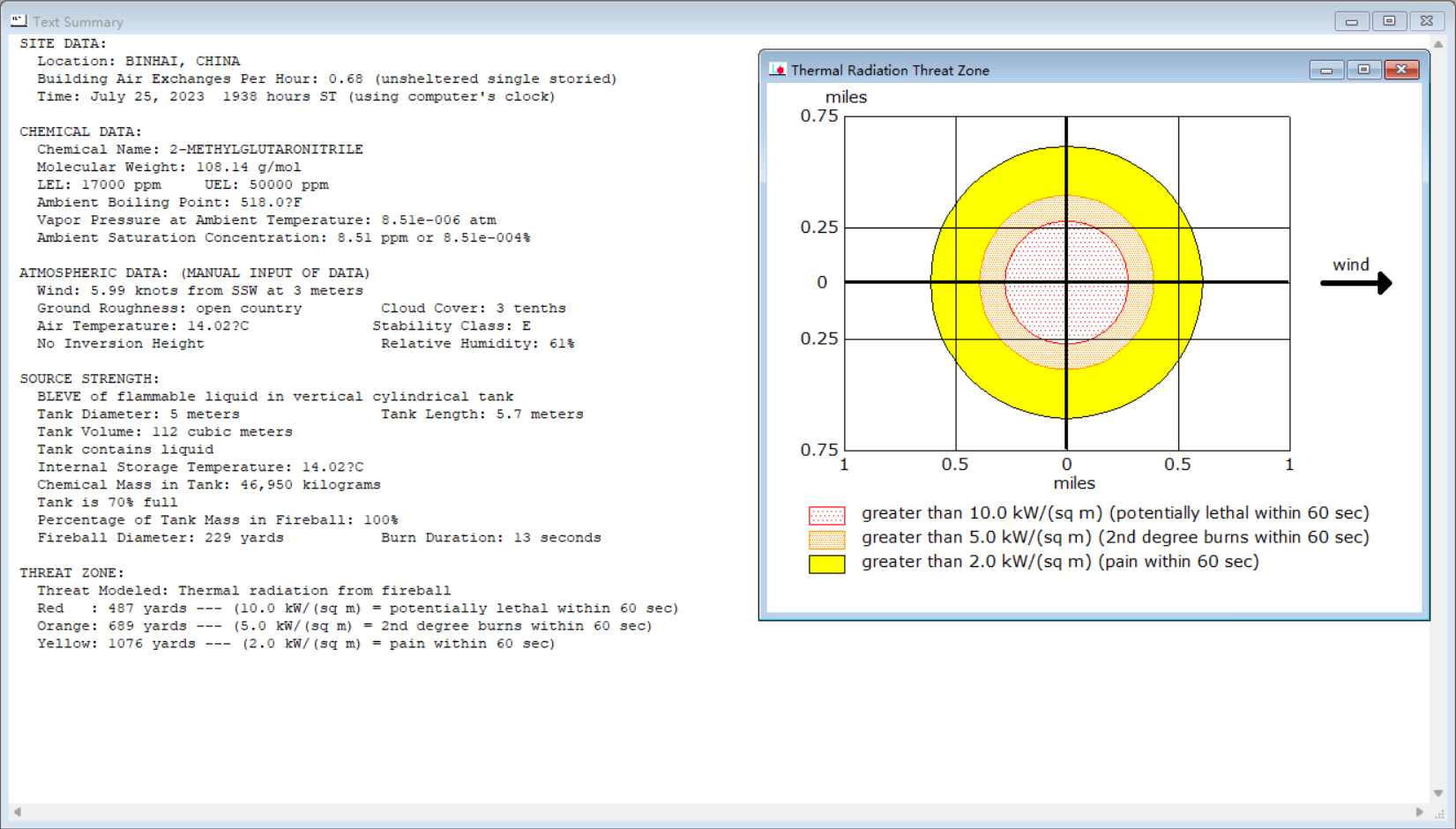1456x829 pixels.
Task: Click 'Tank Volume: 112 cubic meters' line
Action: [x=165, y=432]
